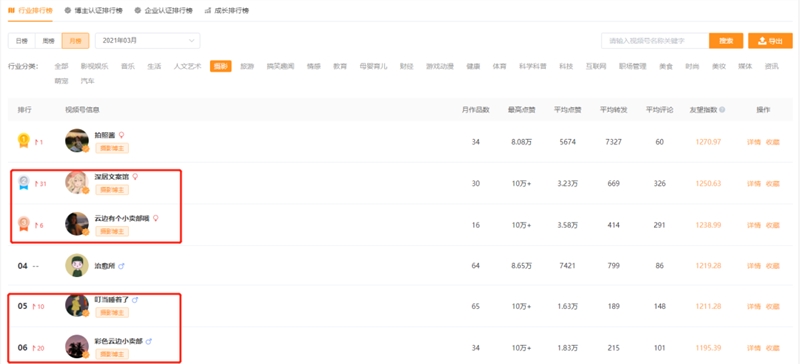Click male gender icon beside 叮当睡着了
800x364 pixels.
click(x=135, y=300)
